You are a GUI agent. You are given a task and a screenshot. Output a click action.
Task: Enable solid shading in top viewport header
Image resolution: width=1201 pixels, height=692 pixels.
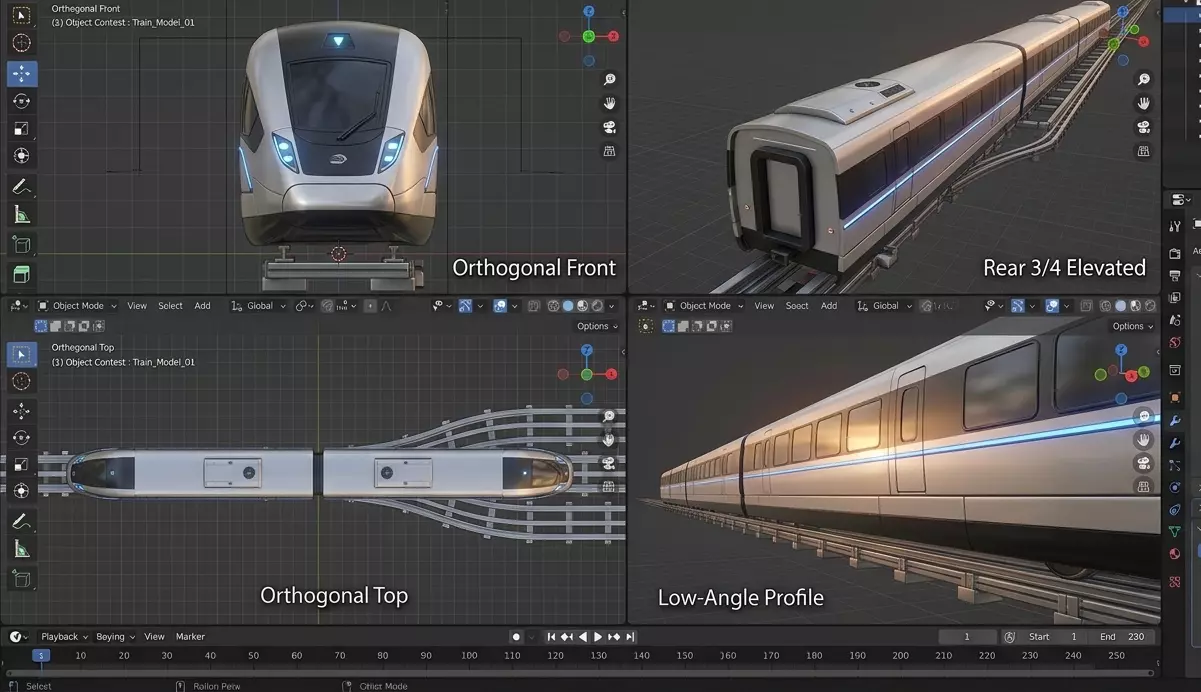[568, 306]
